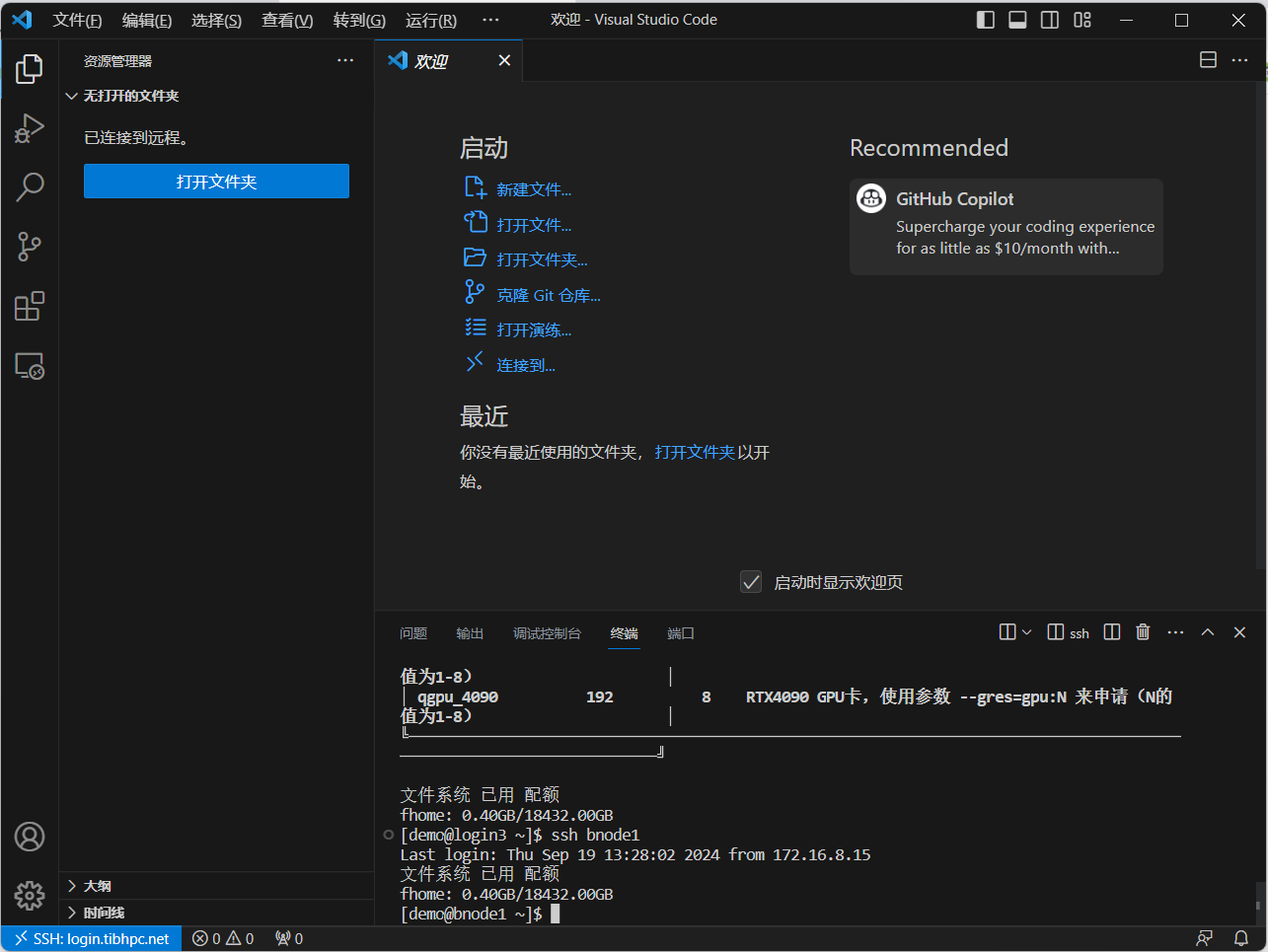Kill terminal with trash icon
This screenshot has width=1268, height=952.
point(1143,632)
